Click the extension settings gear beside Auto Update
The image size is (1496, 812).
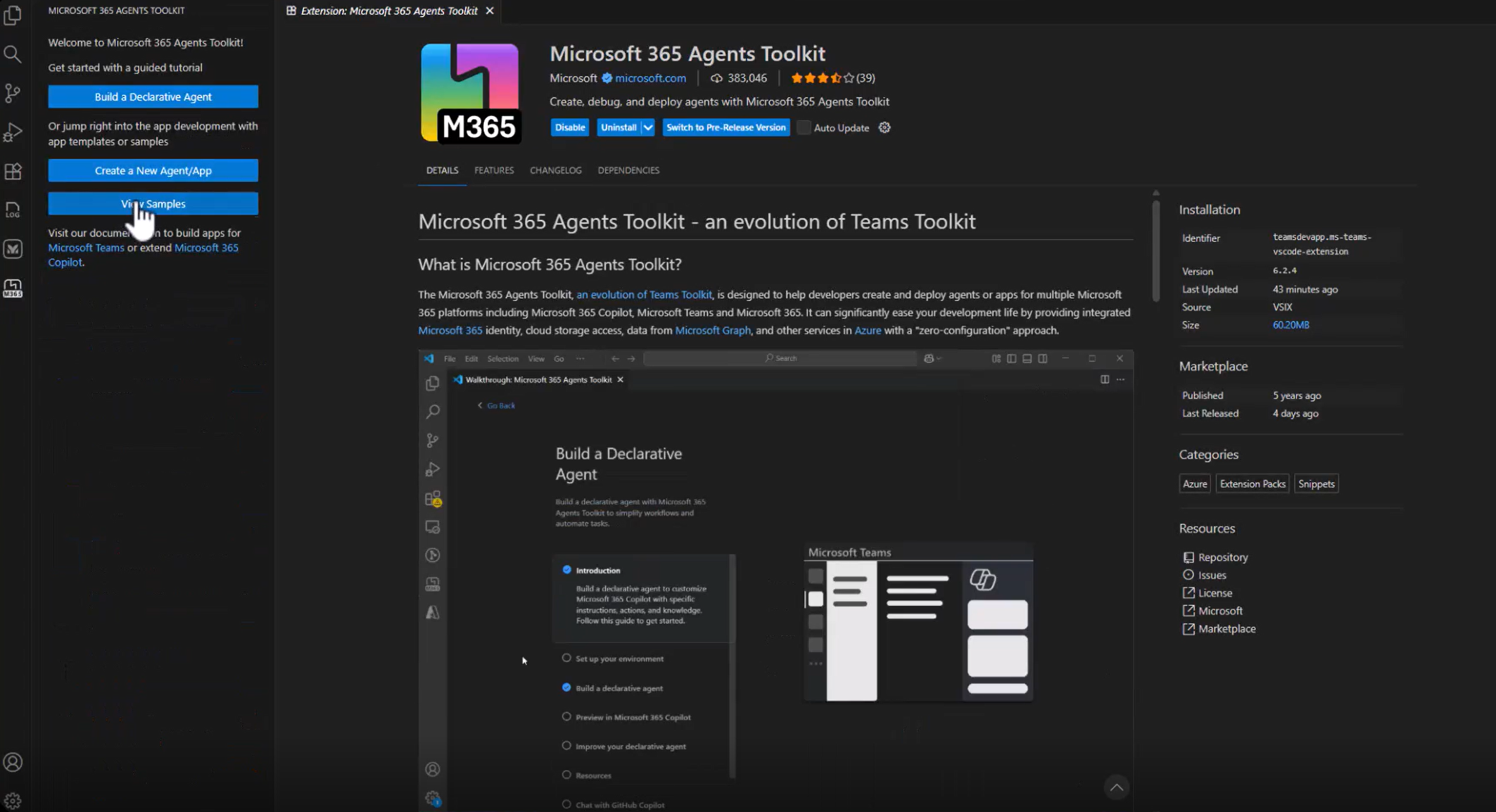pos(884,127)
